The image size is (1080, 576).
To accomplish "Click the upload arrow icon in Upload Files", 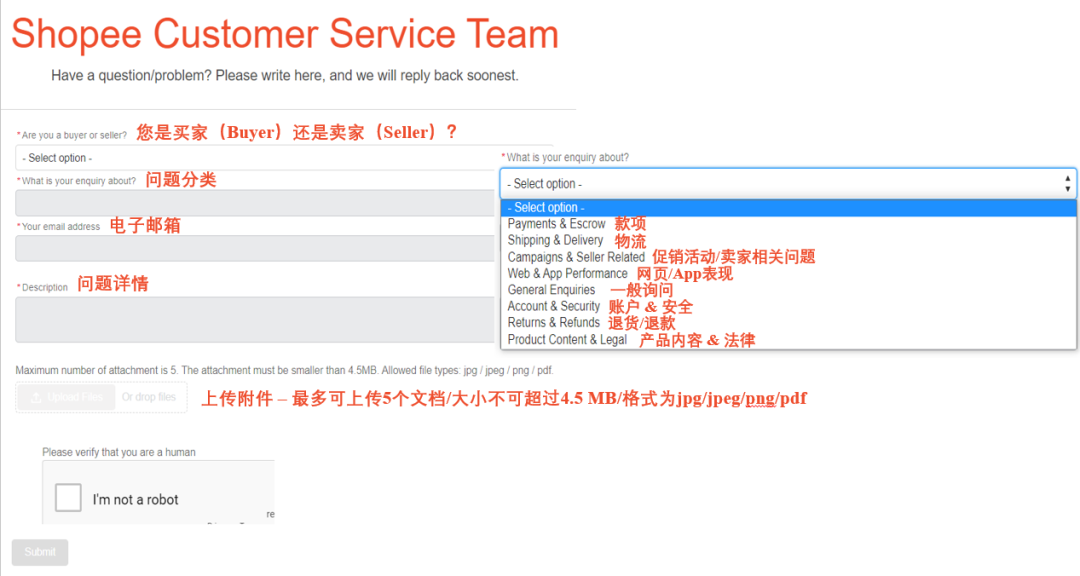I will 36,398.
